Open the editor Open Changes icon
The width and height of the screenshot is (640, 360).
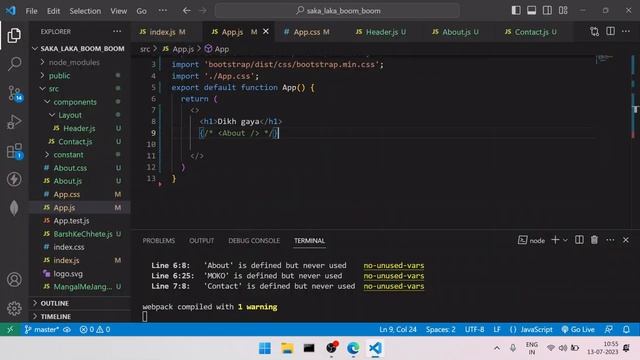[594, 31]
